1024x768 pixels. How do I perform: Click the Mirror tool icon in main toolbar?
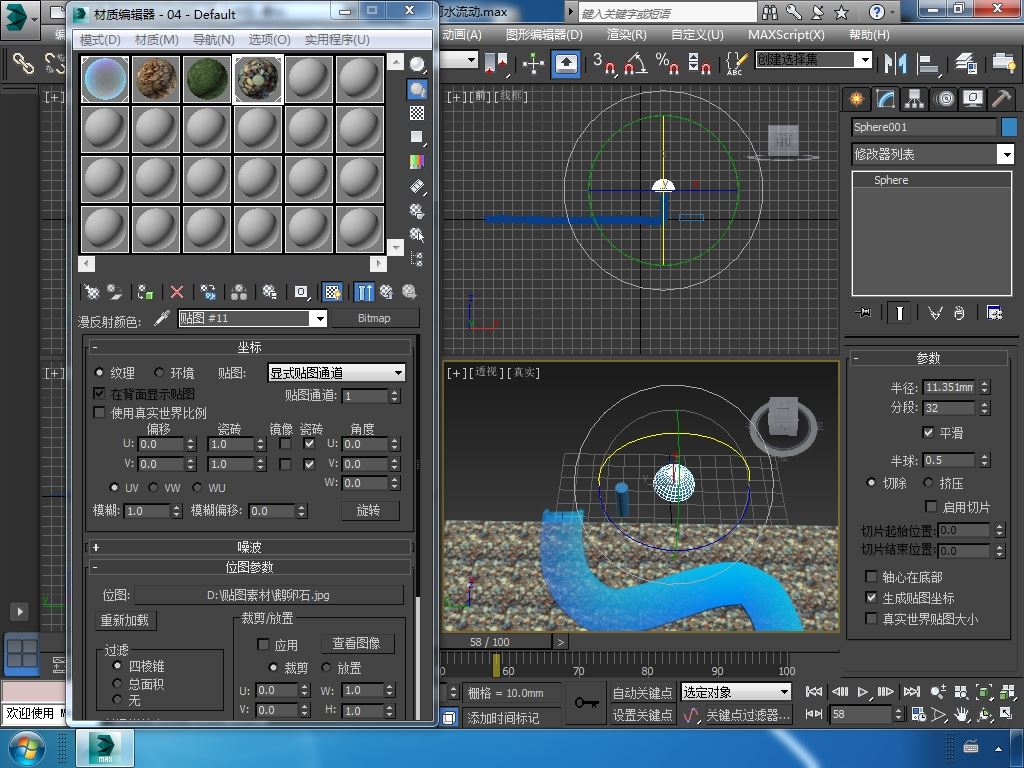[x=895, y=63]
